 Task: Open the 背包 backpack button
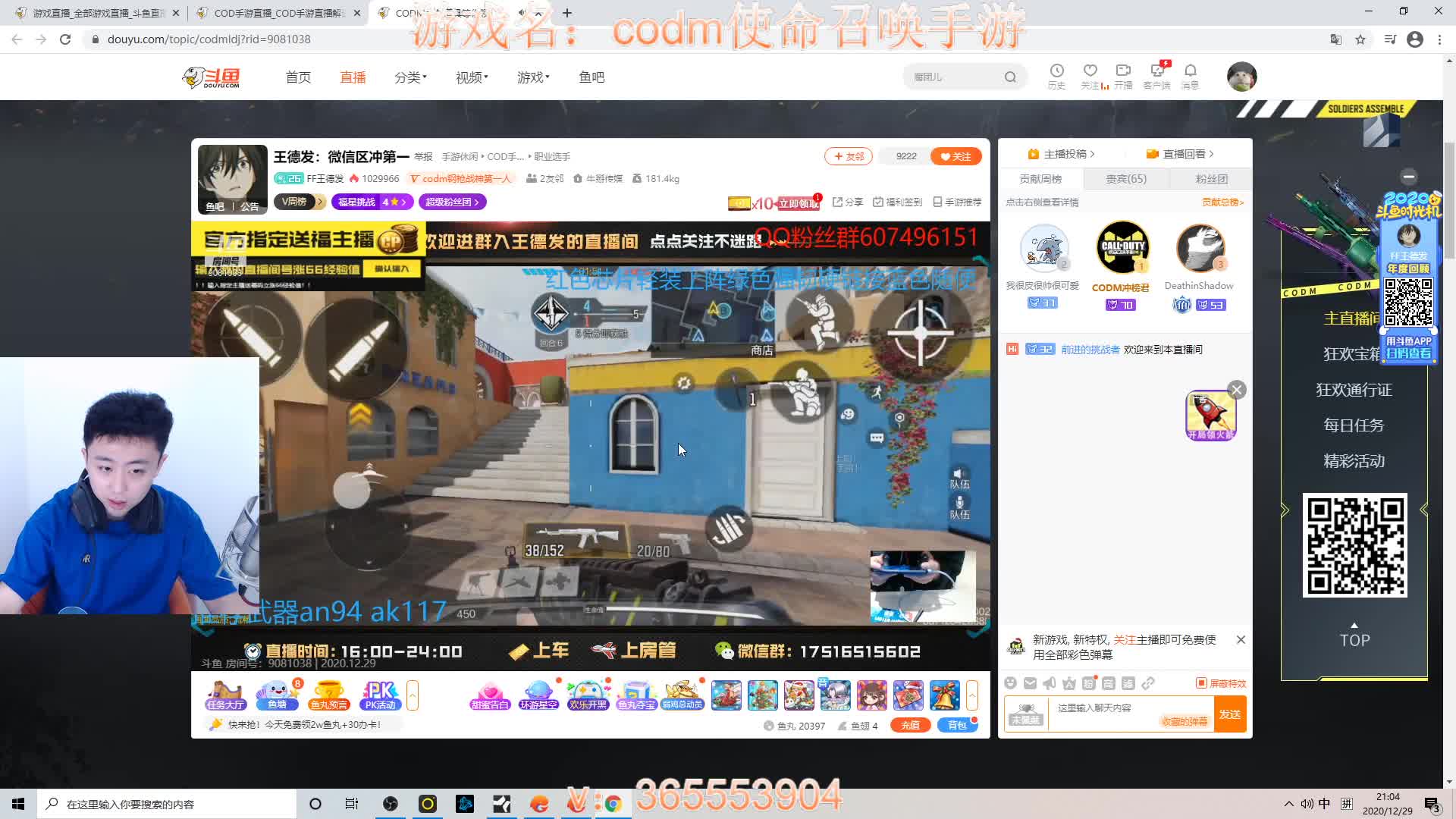(957, 725)
